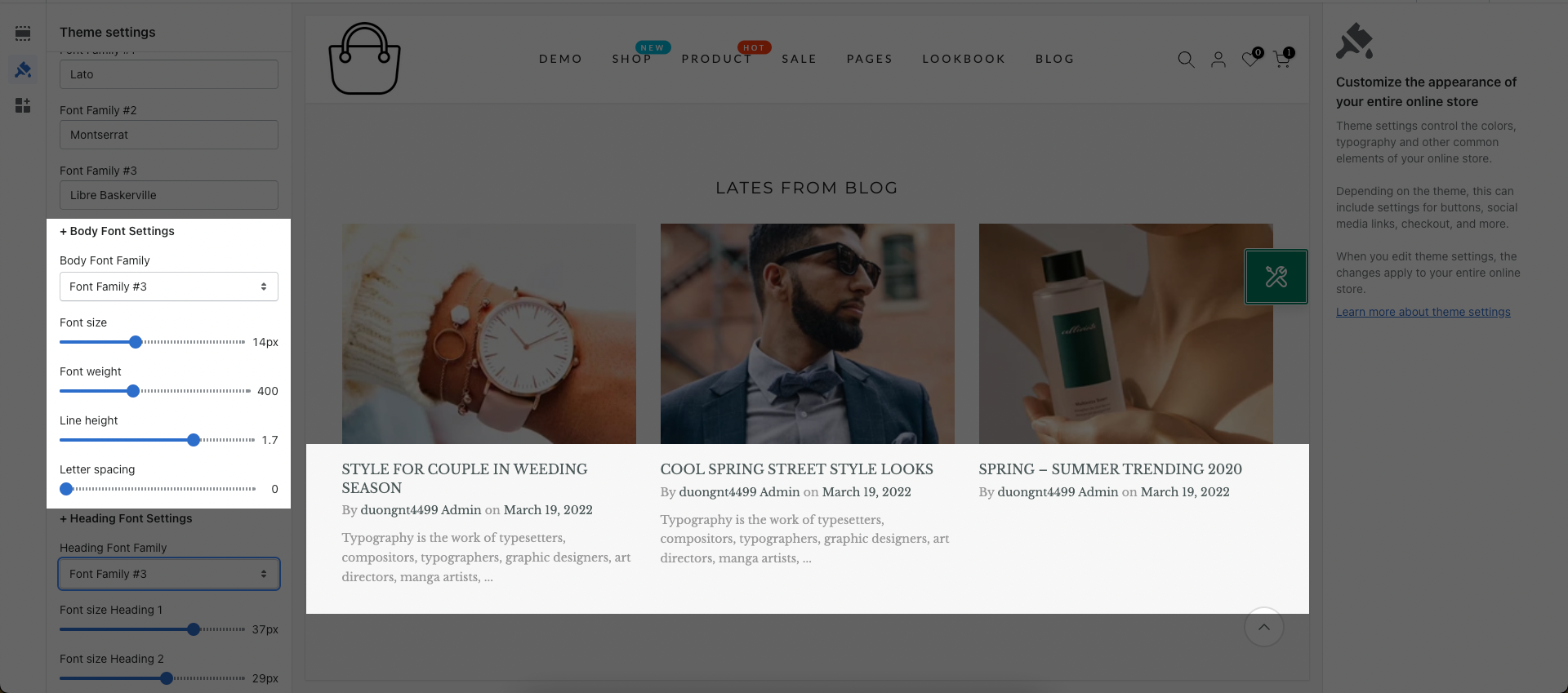Open the Add apps blocks icon
Image resolution: width=1568 pixels, height=693 pixels.
(x=23, y=105)
